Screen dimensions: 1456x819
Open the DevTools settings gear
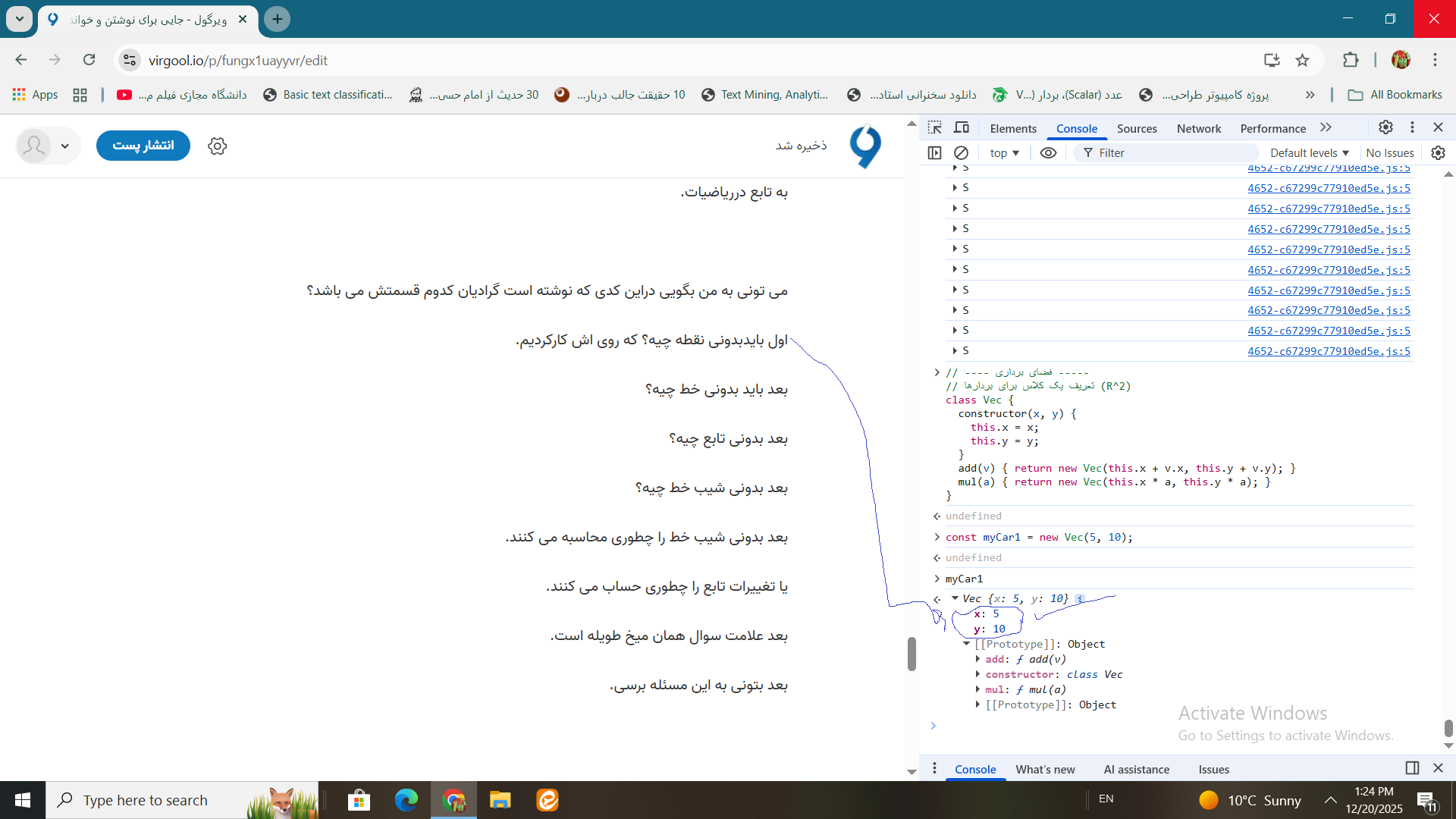pyautogui.click(x=1385, y=127)
